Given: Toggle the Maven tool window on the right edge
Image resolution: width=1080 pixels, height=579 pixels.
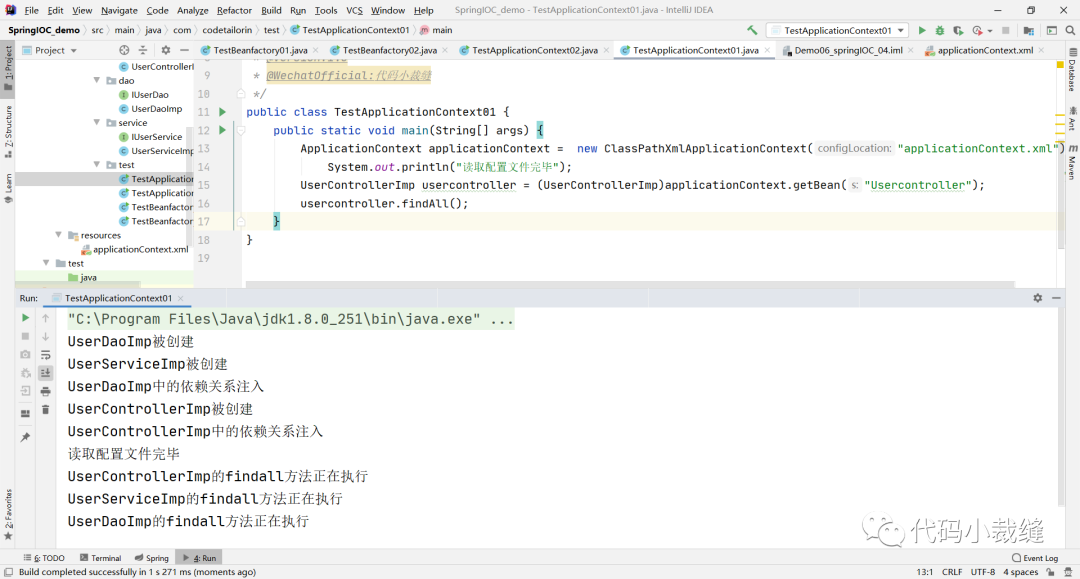Looking at the screenshot, I should pyautogui.click(x=1072, y=162).
